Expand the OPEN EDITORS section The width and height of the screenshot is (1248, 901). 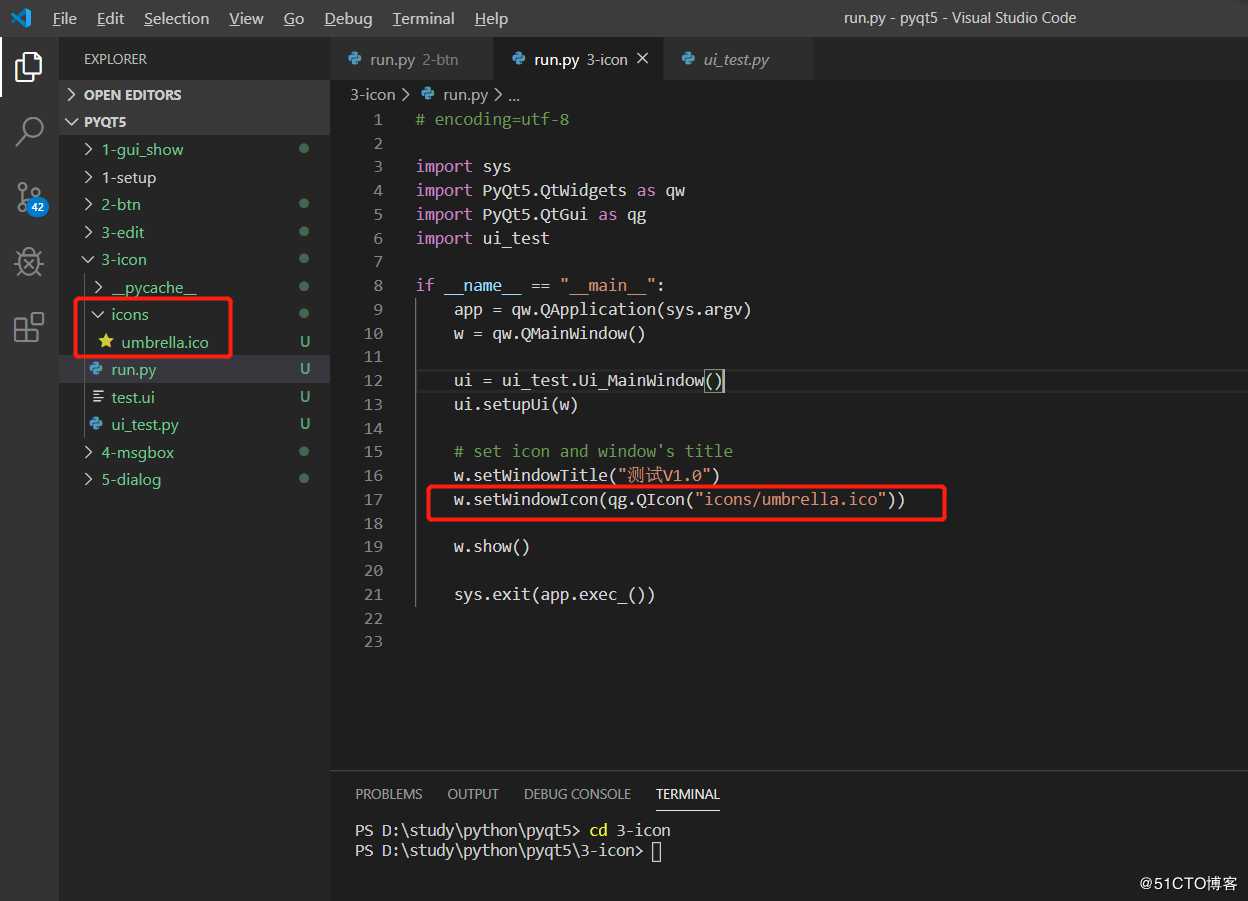[194, 95]
